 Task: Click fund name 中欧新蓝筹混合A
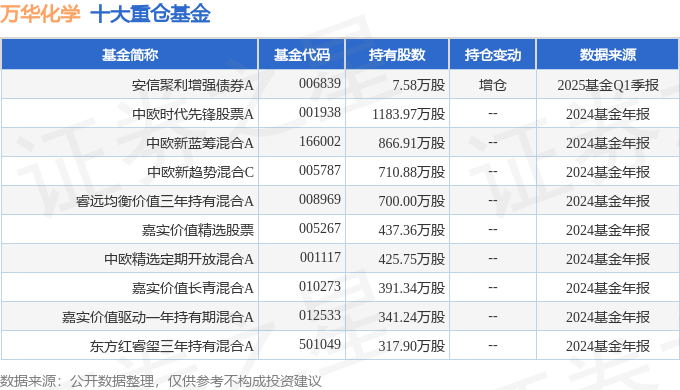[x=199, y=143]
